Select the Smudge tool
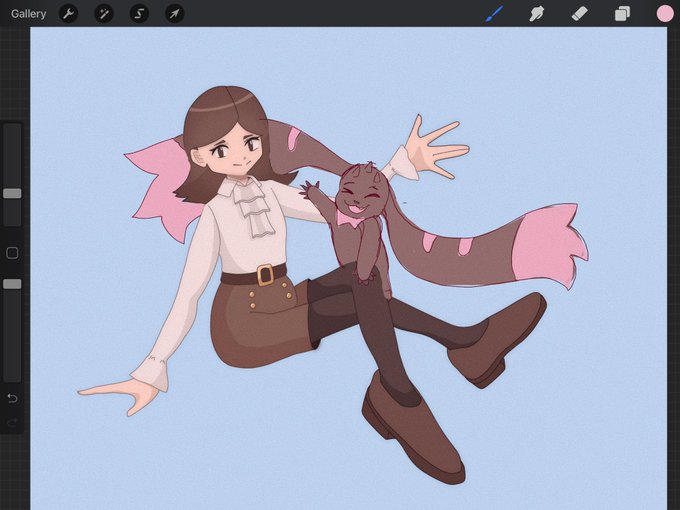This screenshot has height=510, width=680. [537, 14]
